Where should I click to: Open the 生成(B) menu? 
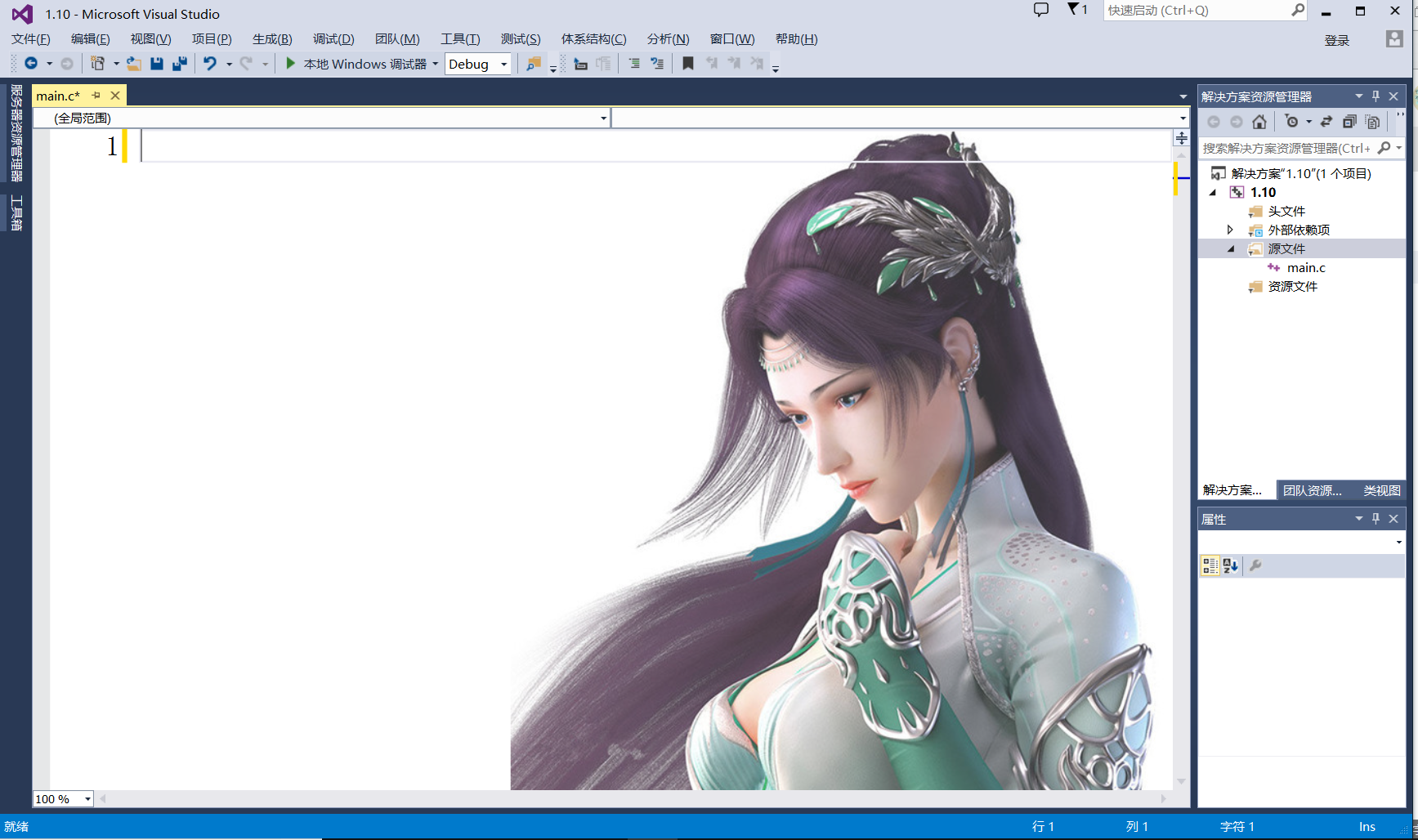tap(272, 39)
